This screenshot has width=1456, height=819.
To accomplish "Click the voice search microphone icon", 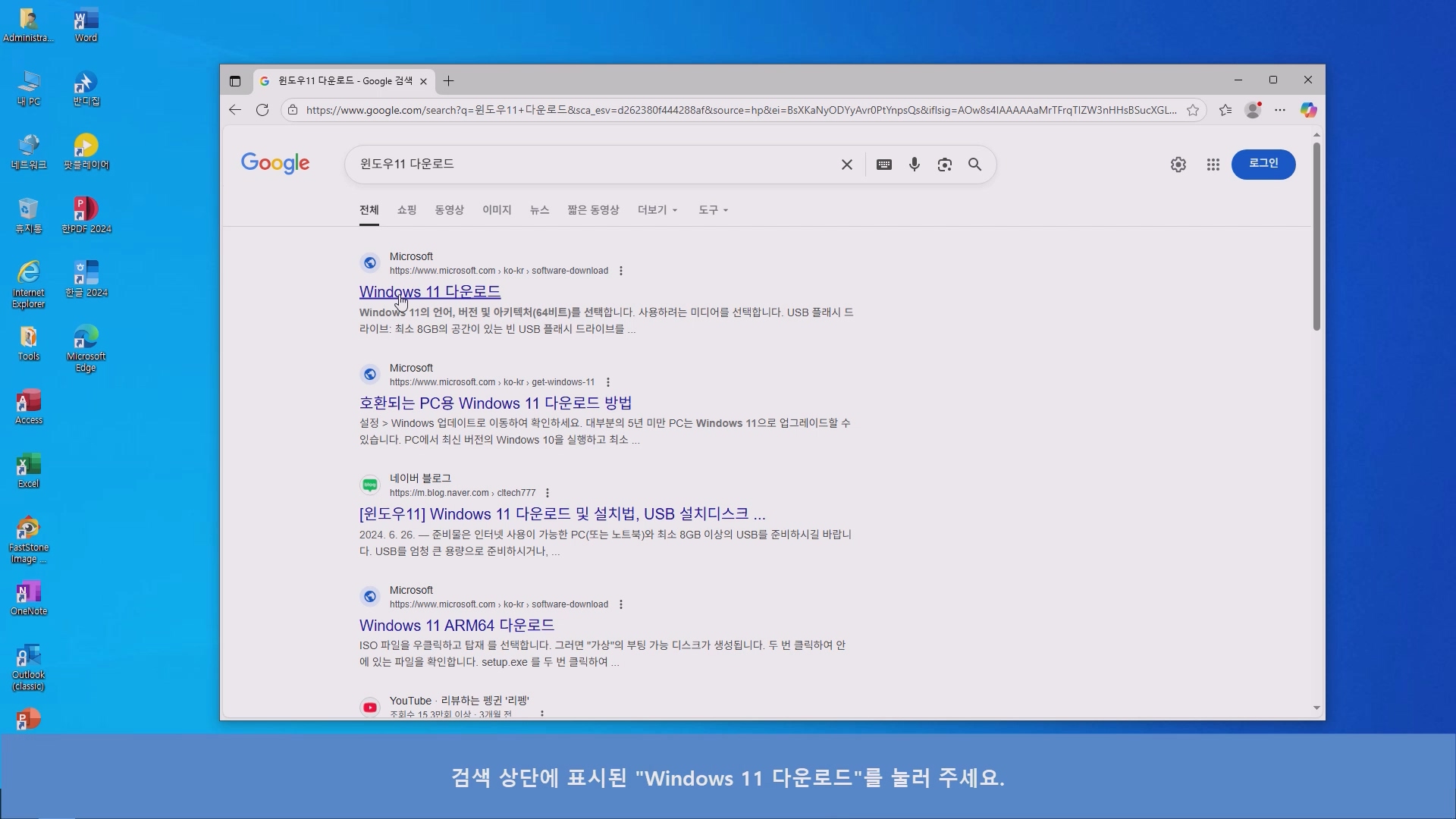I will (915, 165).
